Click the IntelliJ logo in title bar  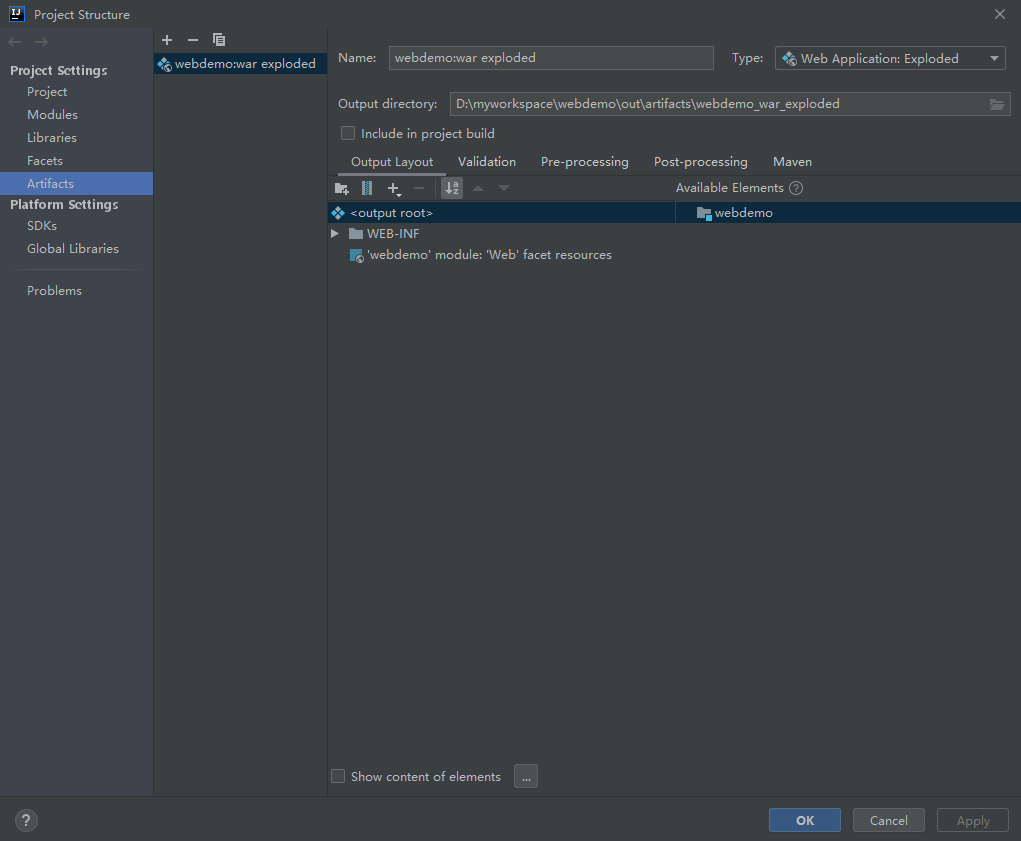(x=16, y=14)
